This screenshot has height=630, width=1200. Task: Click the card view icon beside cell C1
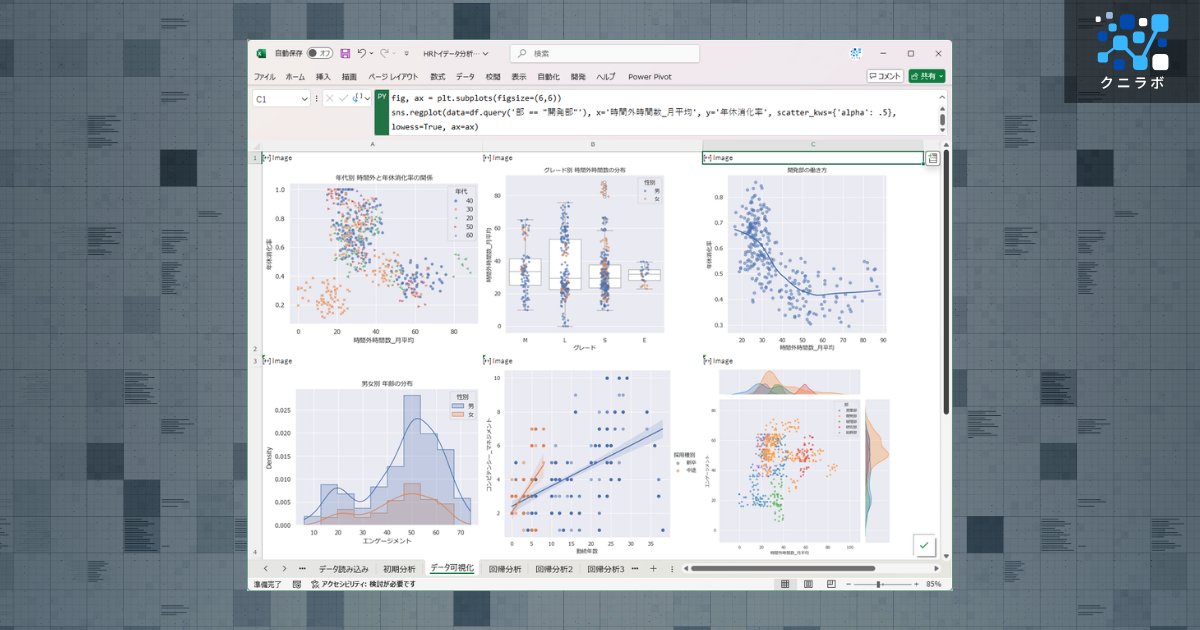(x=932, y=157)
